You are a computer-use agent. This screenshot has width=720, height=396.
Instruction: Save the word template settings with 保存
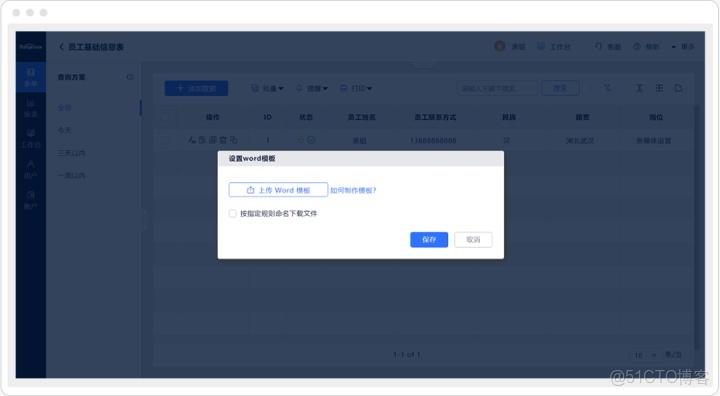[429, 239]
